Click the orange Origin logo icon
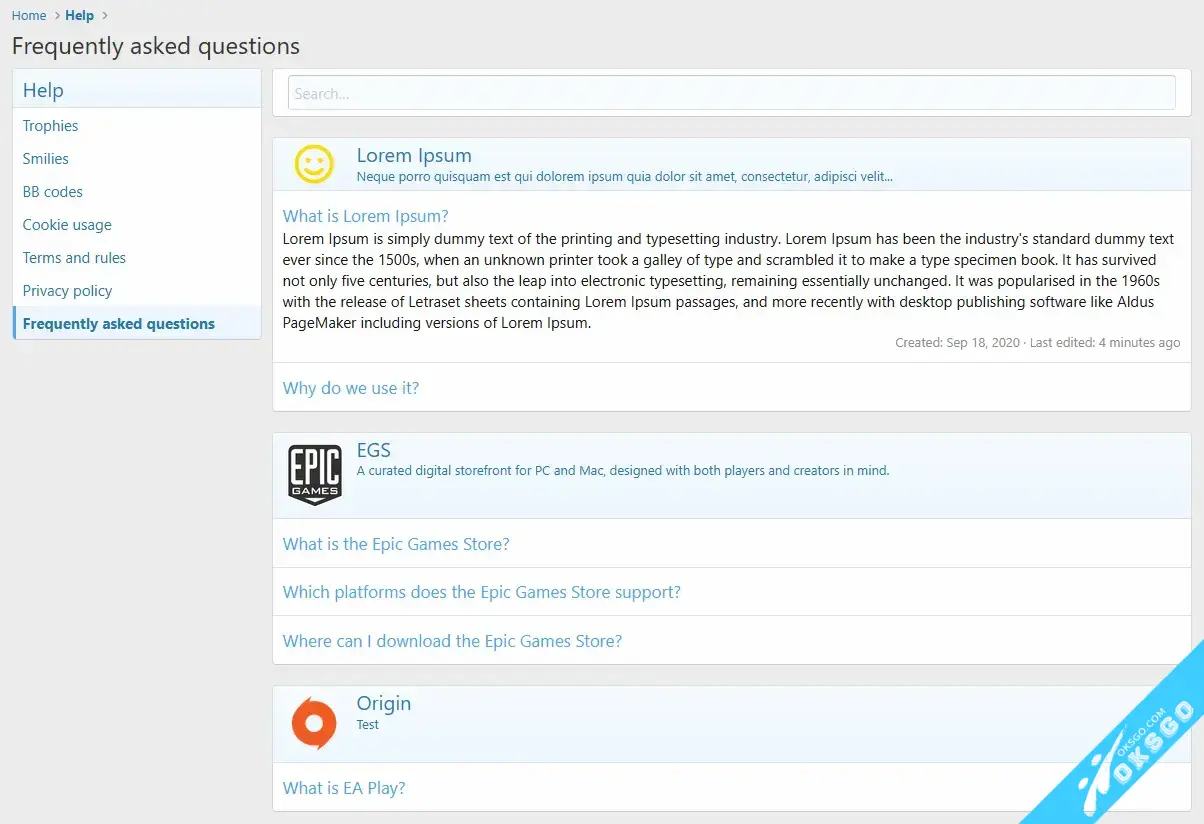The height and width of the screenshot is (824, 1204). 313,723
